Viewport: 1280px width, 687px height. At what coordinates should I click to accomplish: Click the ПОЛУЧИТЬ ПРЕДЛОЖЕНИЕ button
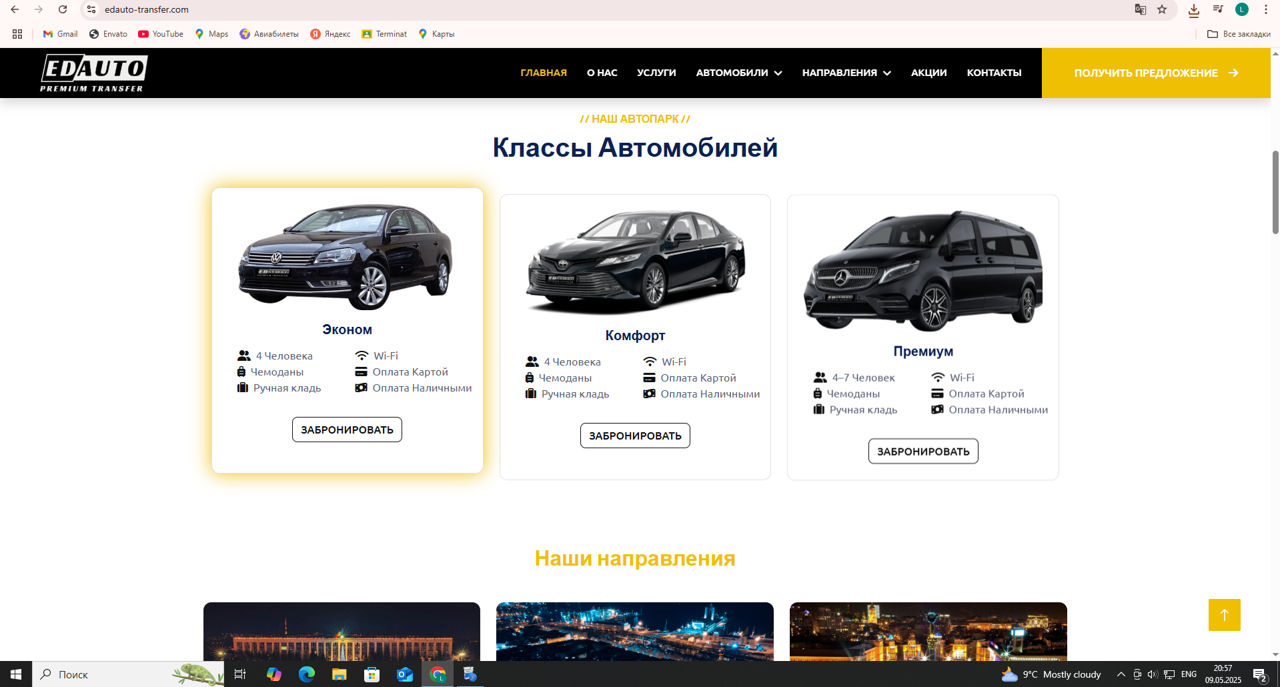[x=1157, y=73]
